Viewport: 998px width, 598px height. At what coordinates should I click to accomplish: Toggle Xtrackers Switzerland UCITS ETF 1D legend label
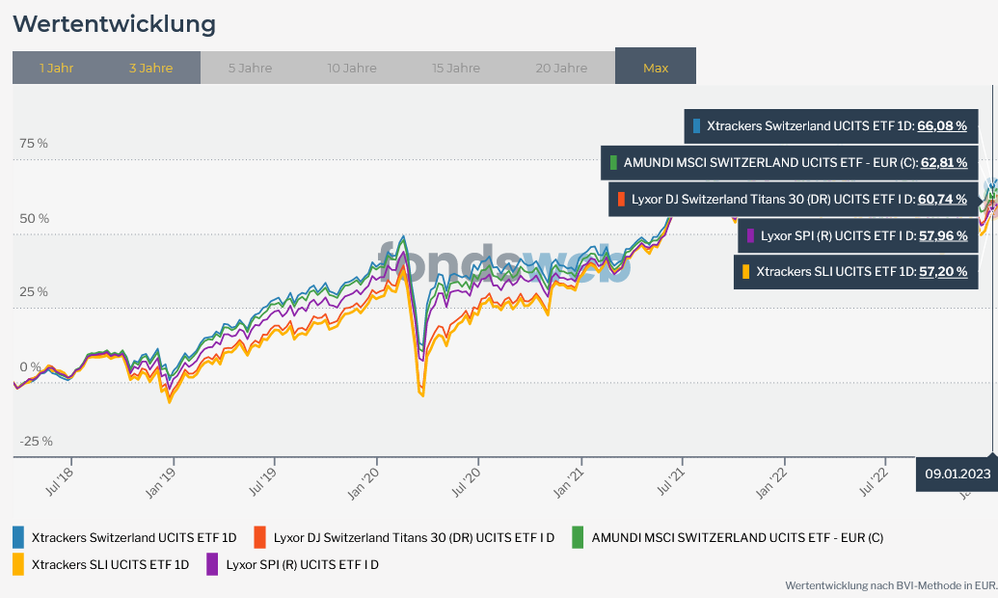[134, 537]
